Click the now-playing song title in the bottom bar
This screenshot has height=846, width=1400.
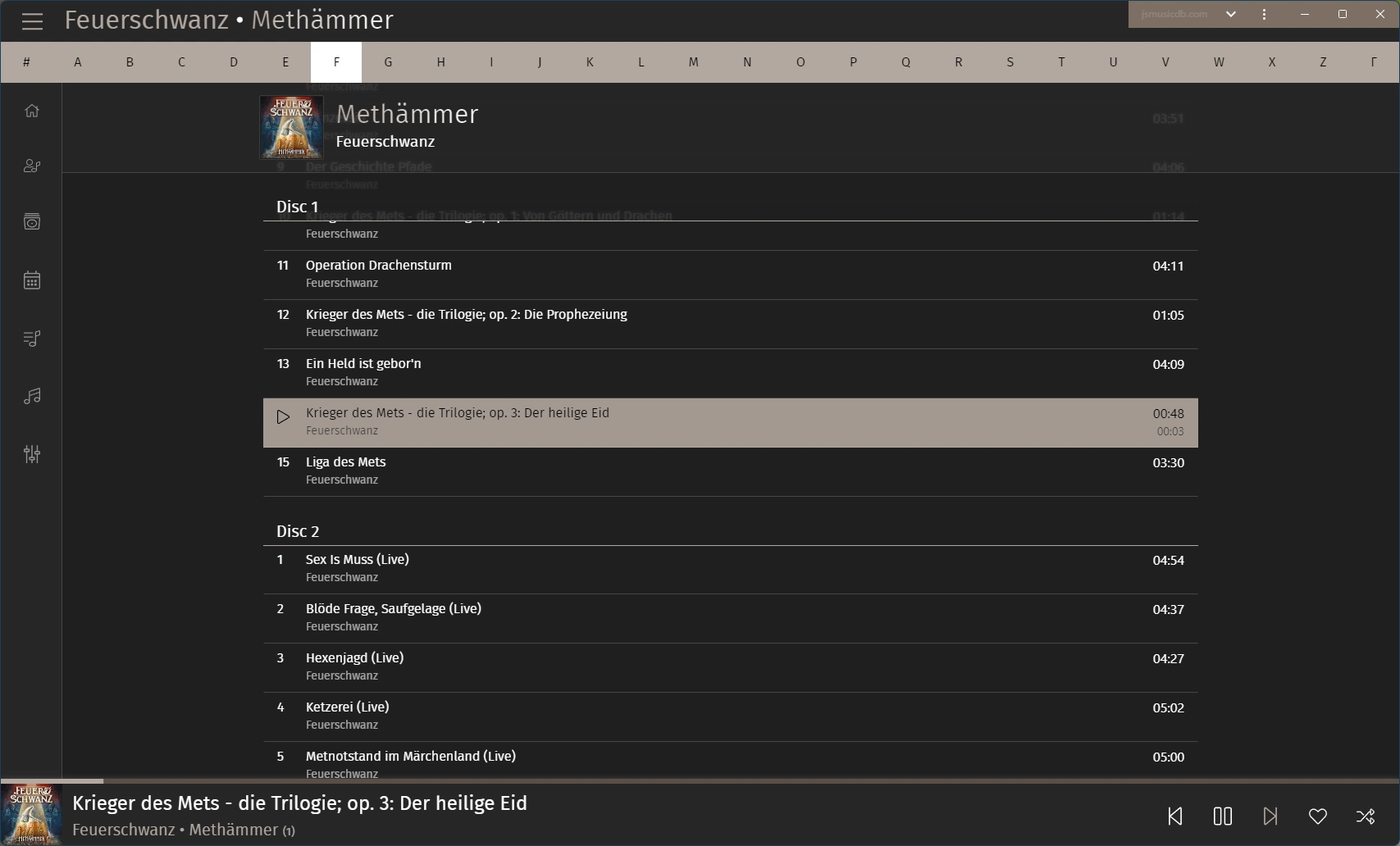click(299, 803)
